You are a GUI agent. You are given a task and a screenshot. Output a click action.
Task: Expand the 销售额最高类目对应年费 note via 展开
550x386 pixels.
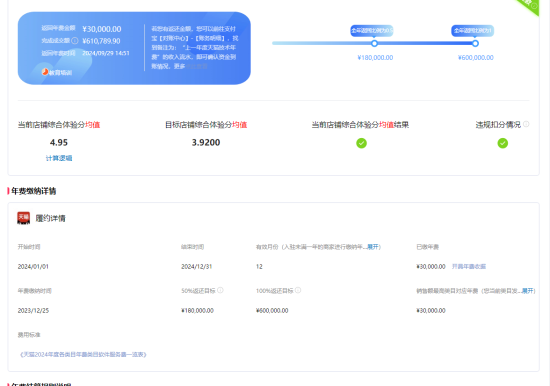[x=528, y=291]
